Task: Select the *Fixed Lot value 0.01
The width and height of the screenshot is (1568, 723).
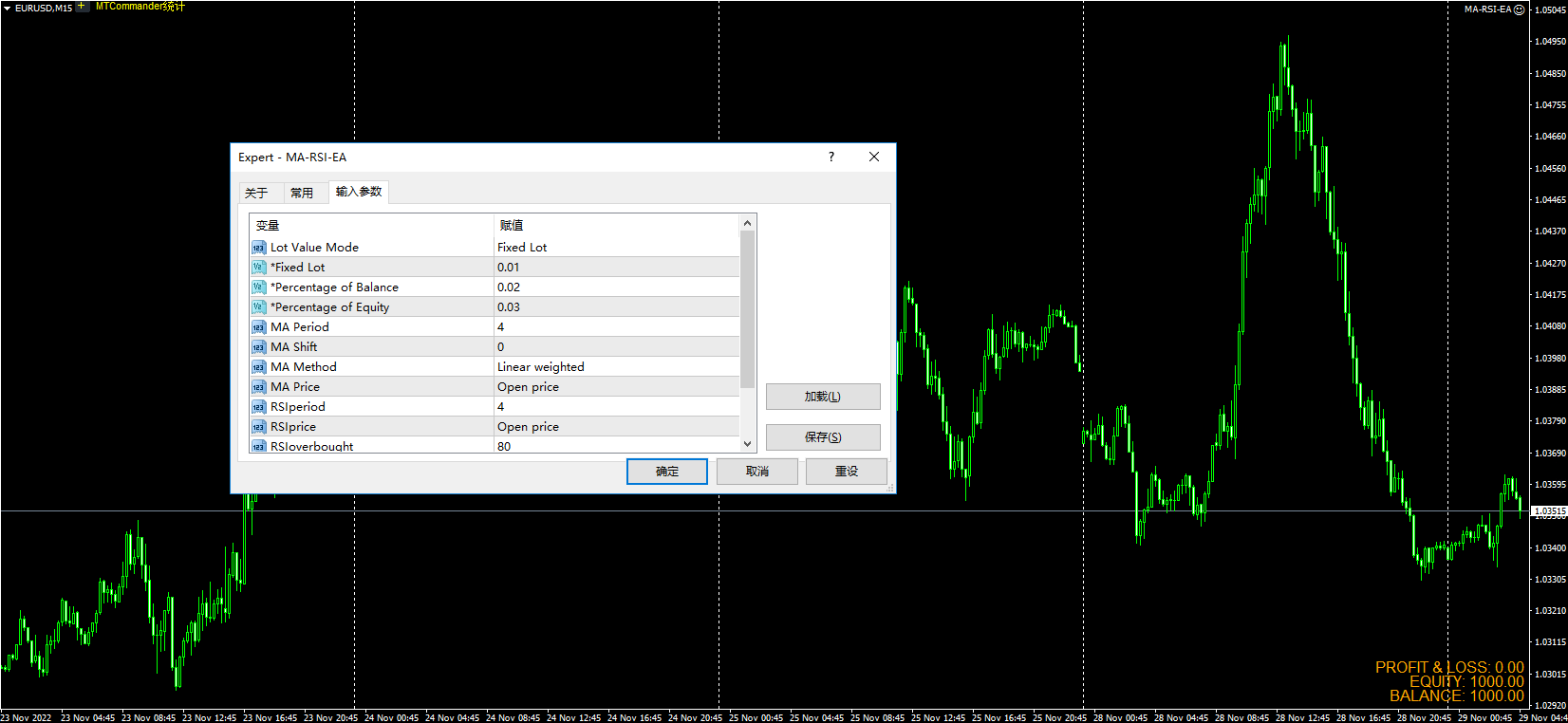Action: click(x=617, y=268)
